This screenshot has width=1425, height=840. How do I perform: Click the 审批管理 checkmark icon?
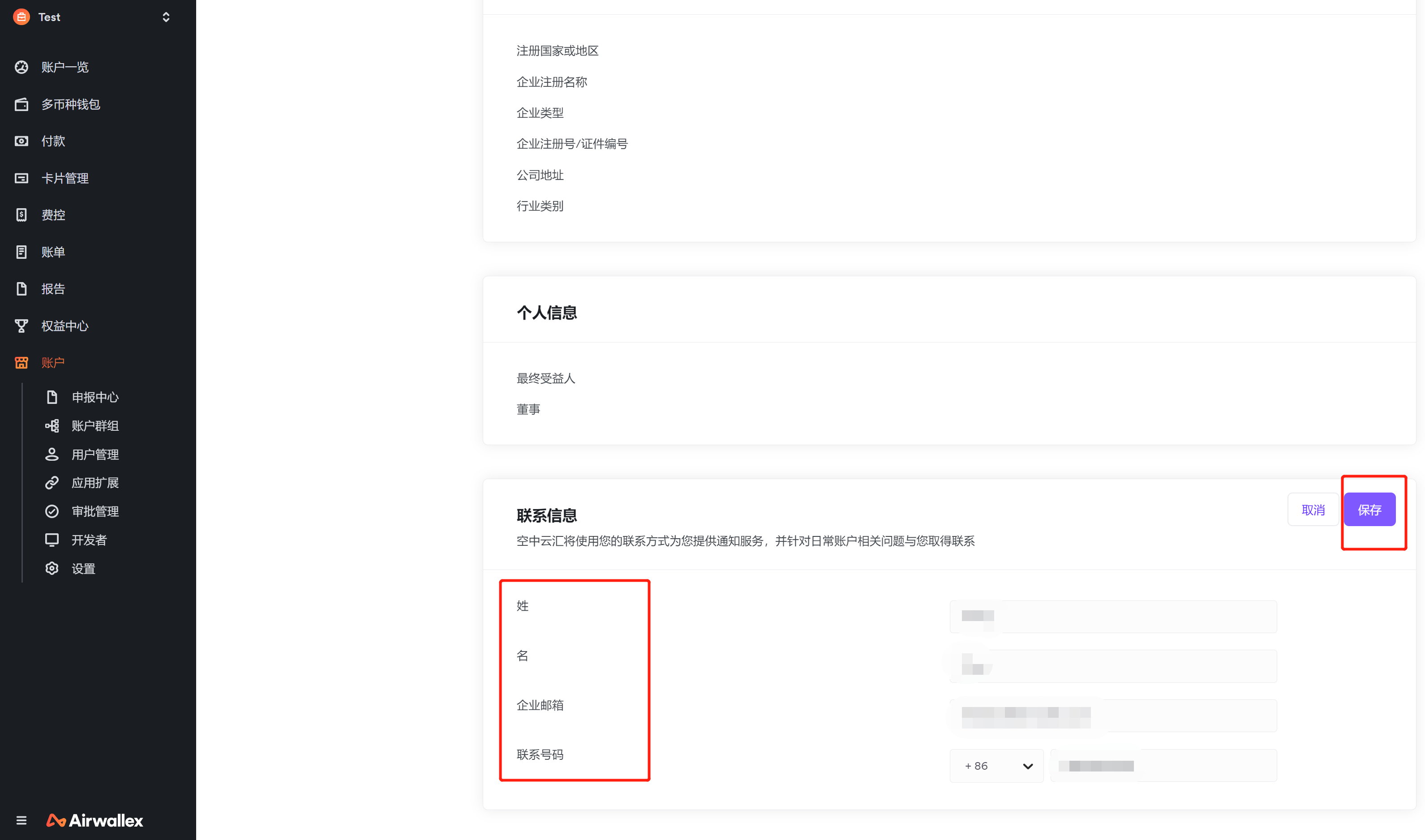click(52, 512)
